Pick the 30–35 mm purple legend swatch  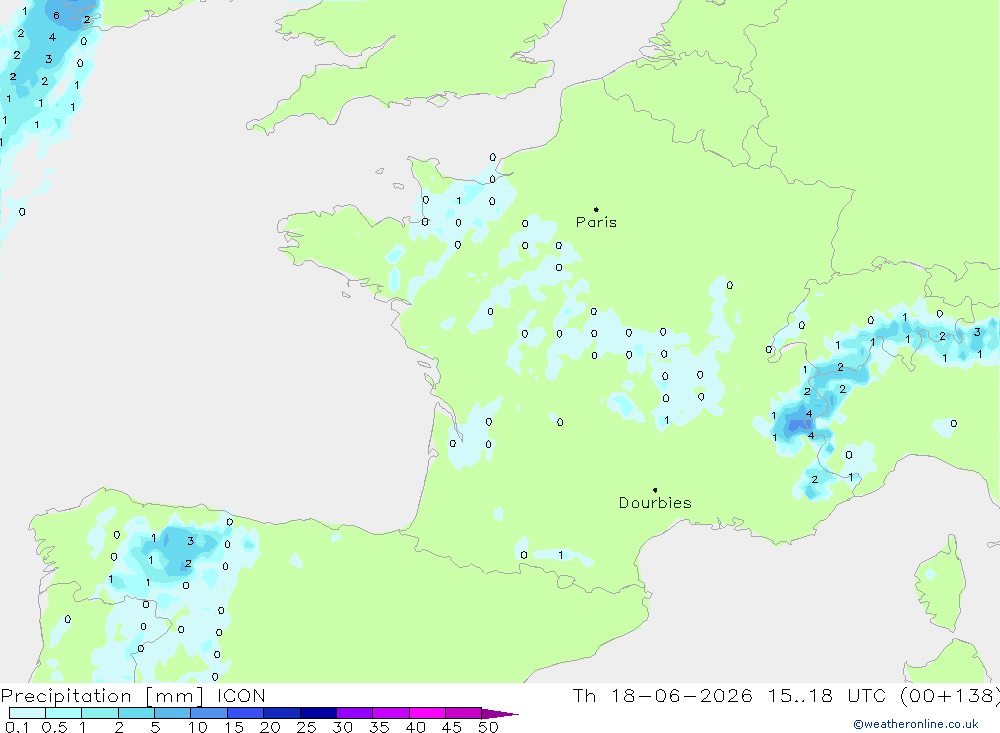[x=355, y=713]
